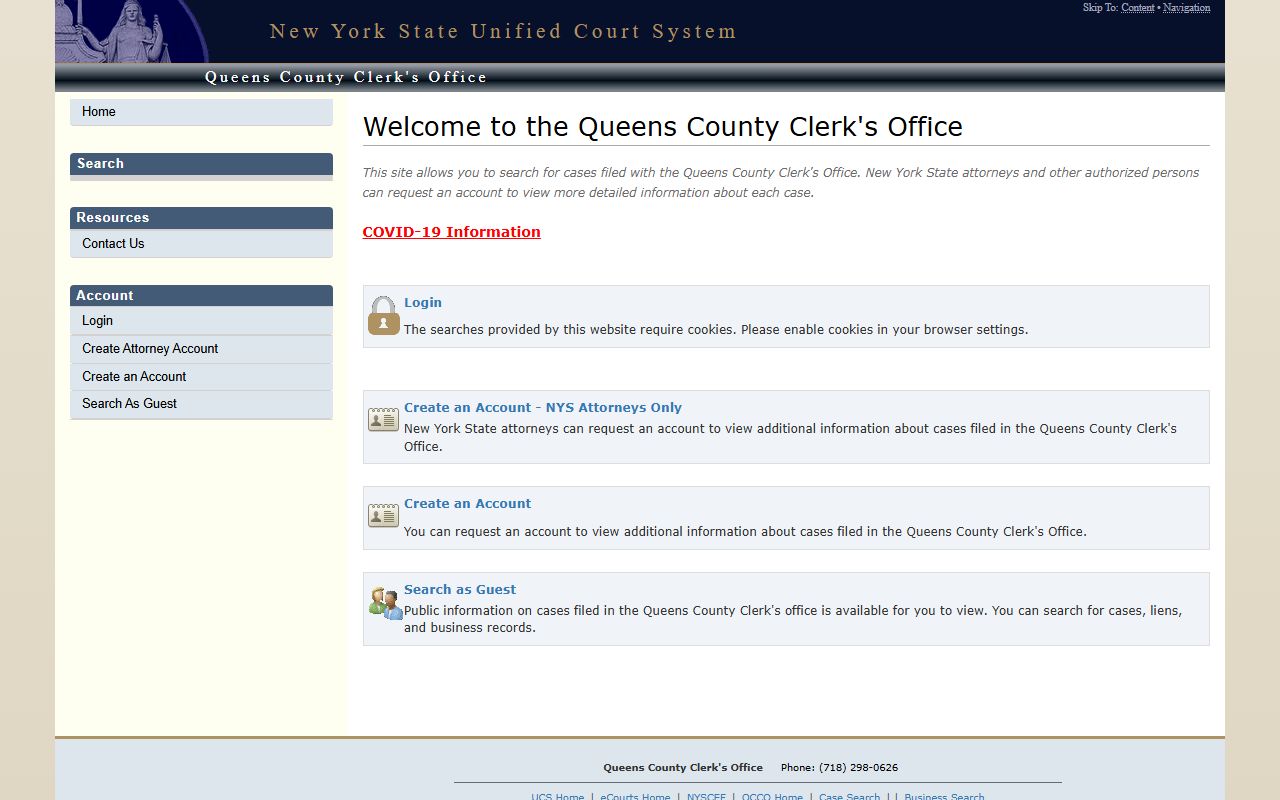Open the Search as Guest link
Screen dimensions: 1280x800
pos(460,590)
